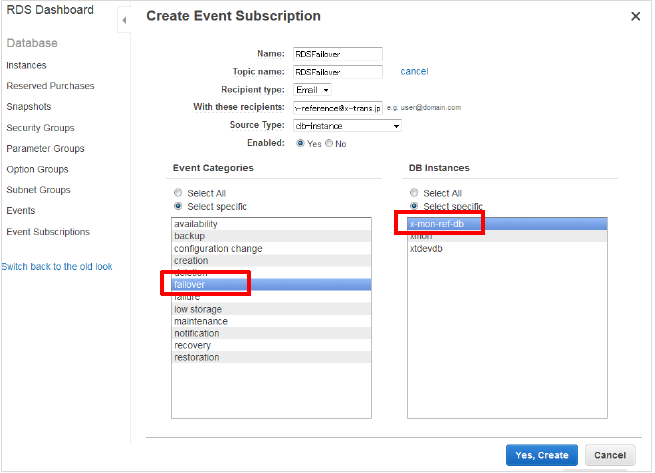Choose Select All under DB Instances
This screenshot has height=473, width=655.
pyautogui.click(x=415, y=193)
